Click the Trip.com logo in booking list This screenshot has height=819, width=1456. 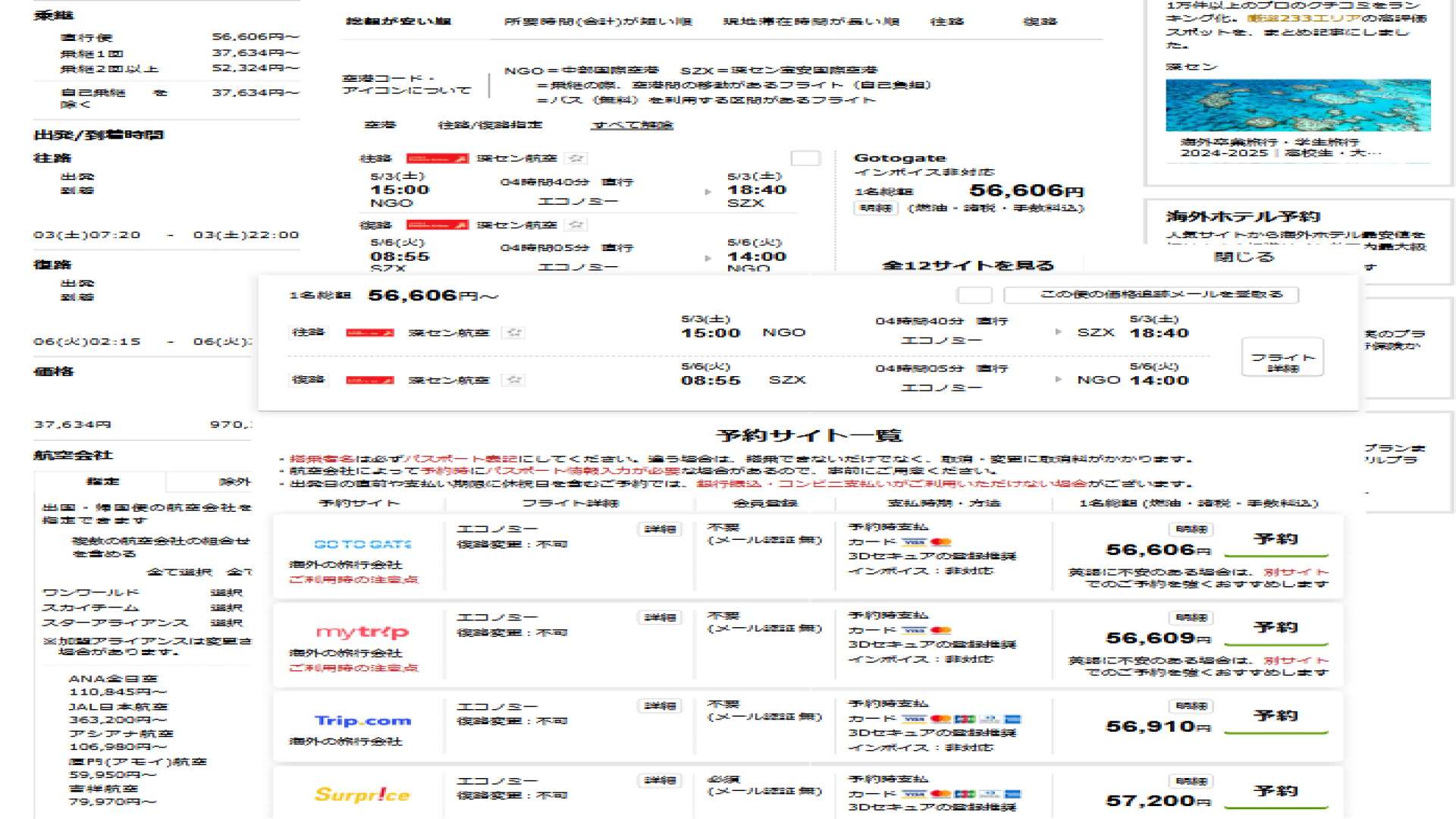pyautogui.click(x=362, y=720)
